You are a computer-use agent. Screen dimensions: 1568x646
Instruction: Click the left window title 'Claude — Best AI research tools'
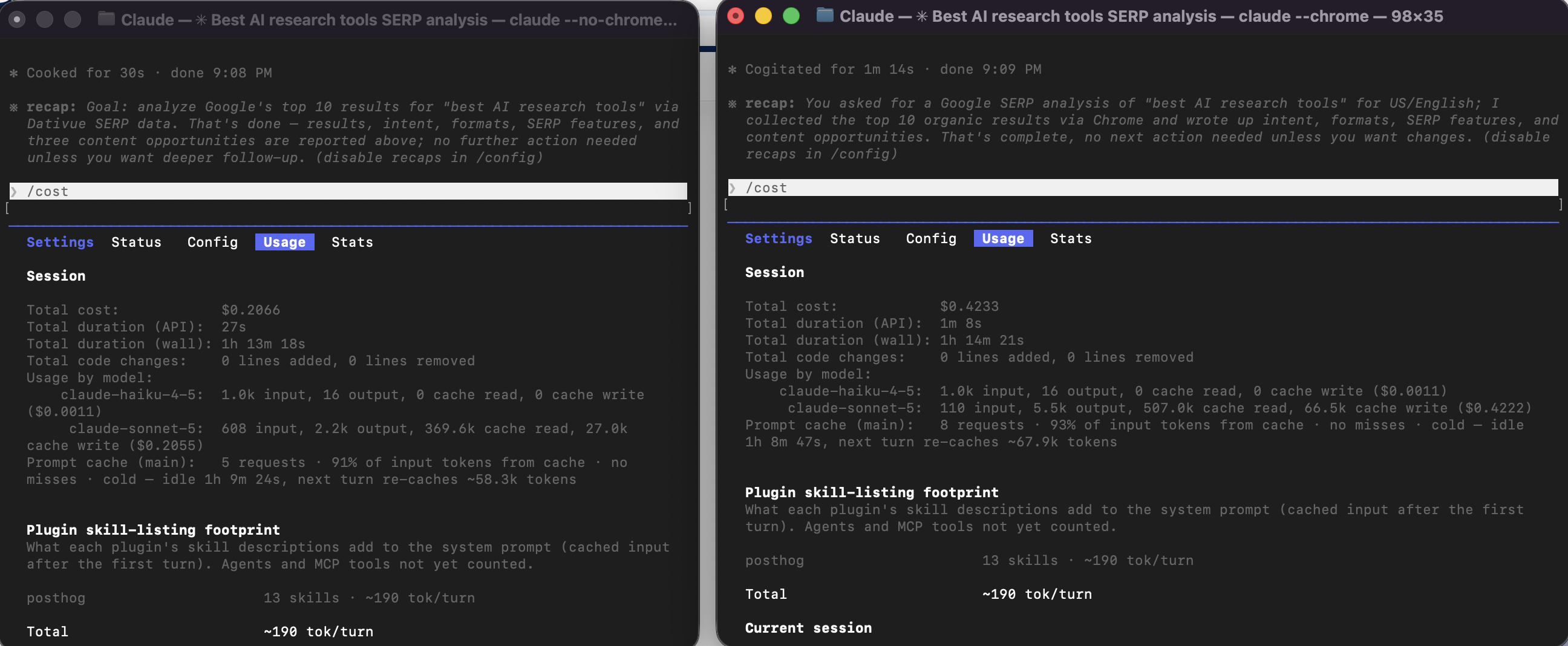[x=399, y=19]
